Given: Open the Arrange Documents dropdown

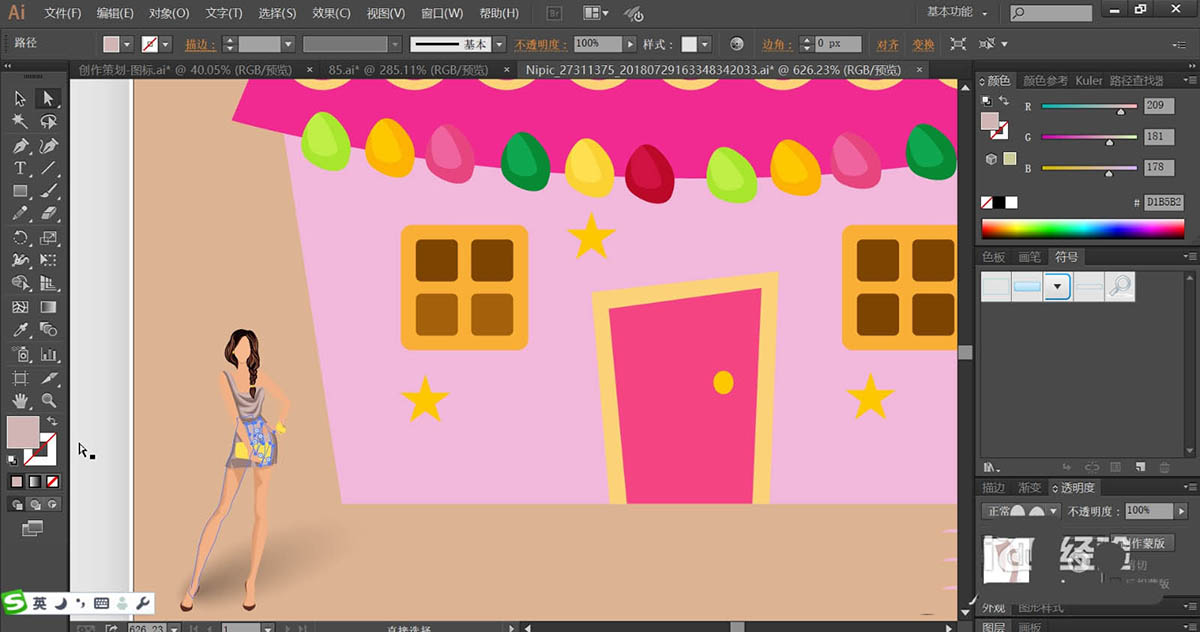Looking at the screenshot, I should coord(595,13).
